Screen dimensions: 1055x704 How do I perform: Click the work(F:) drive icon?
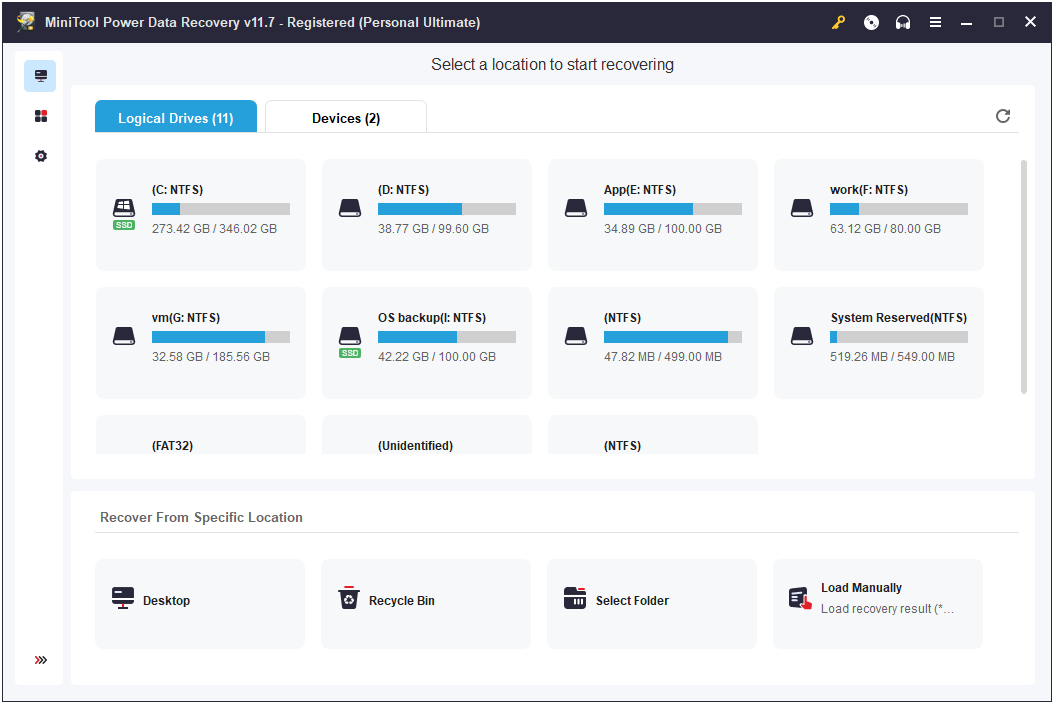click(802, 208)
